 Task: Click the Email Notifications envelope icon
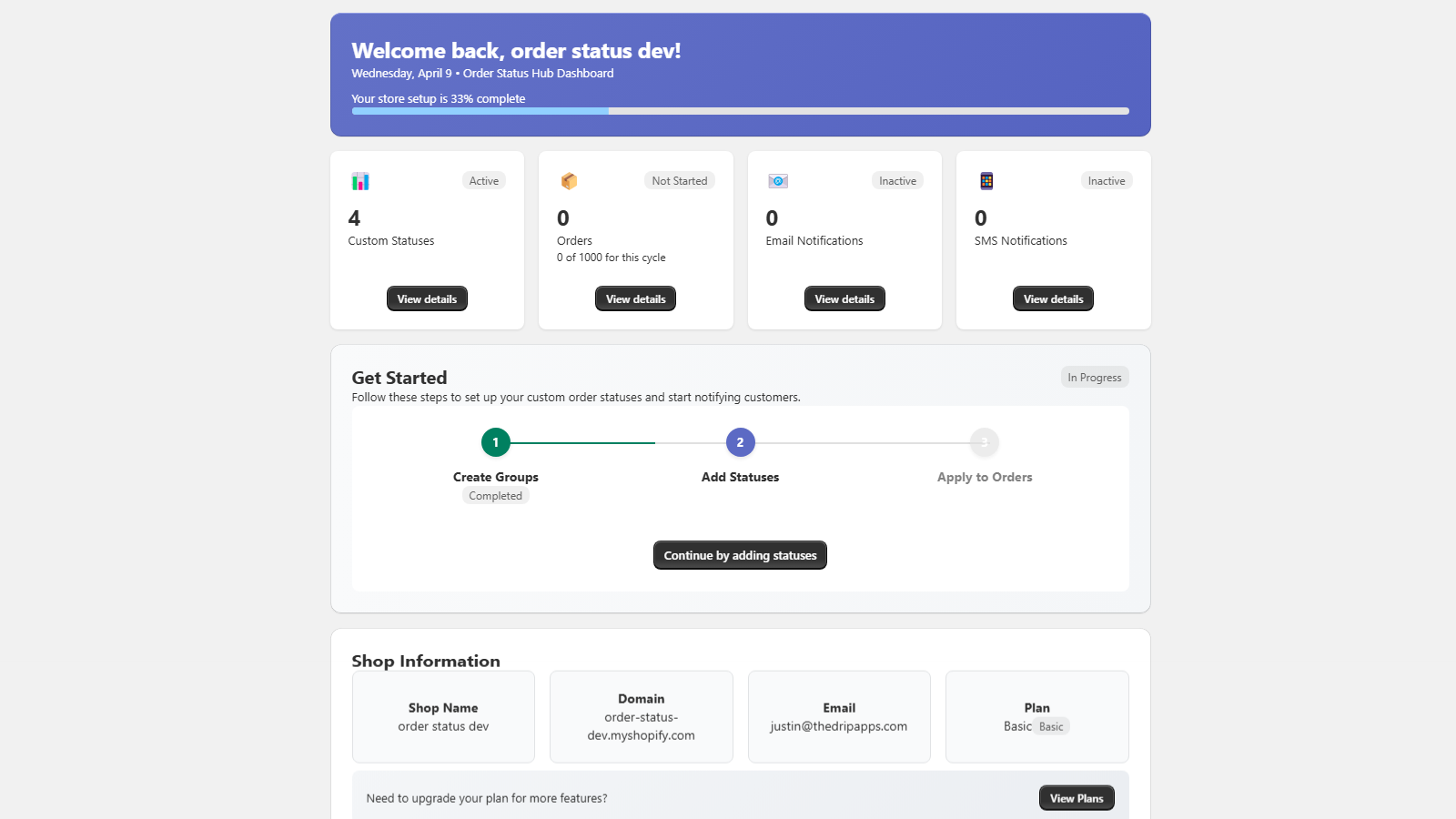[x=777, y=180]
